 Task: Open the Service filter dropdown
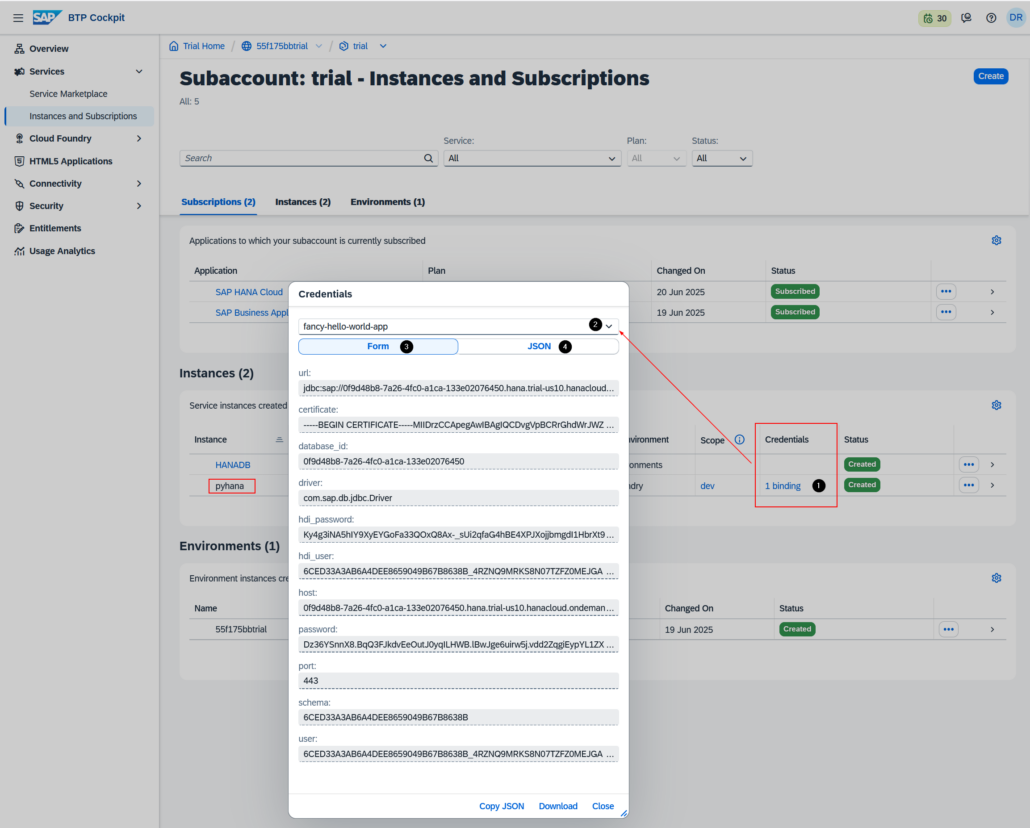coord(532,158)
